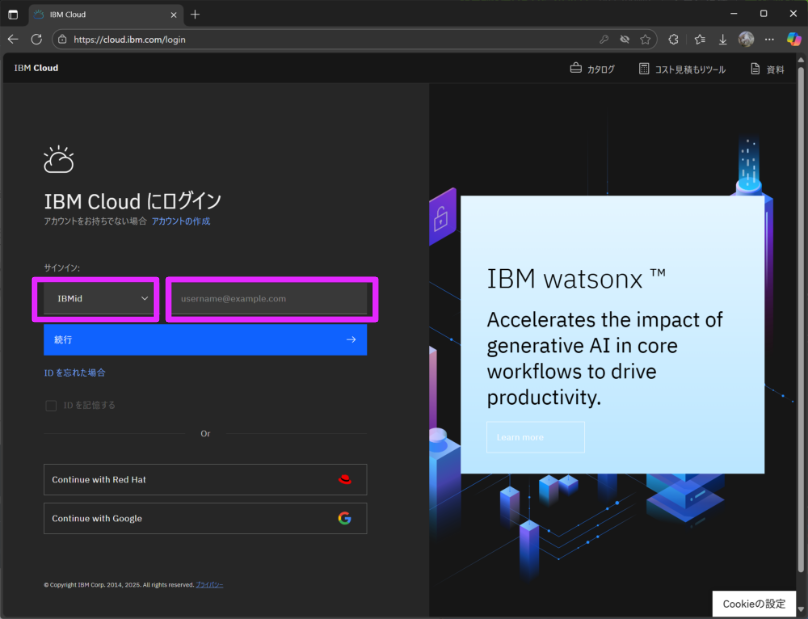The height and width of the screenshot is (619, 808).
Task: Open the favorites list icon
Action: (x=699, y=40)
